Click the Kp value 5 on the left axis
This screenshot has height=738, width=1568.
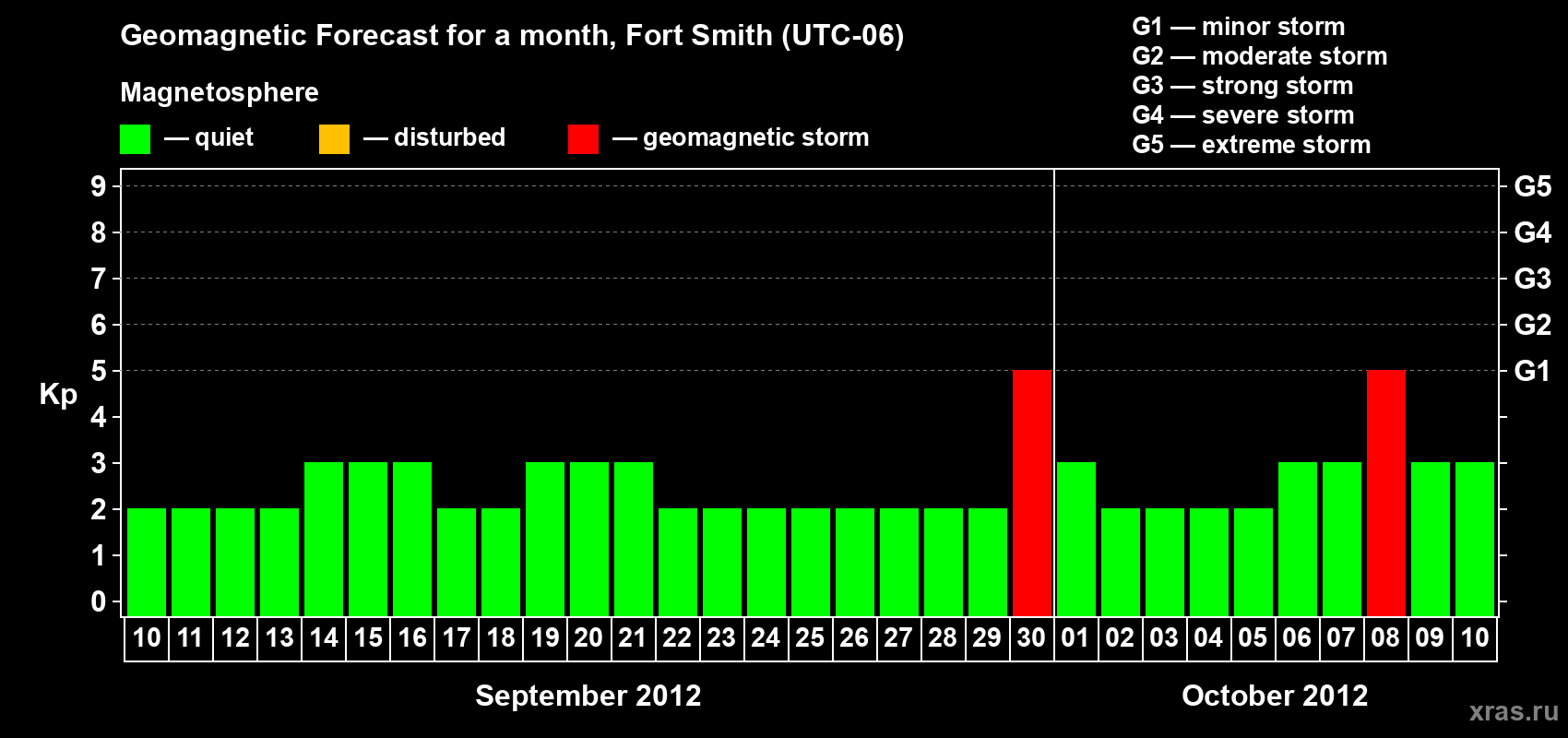[x=99, y=371]
